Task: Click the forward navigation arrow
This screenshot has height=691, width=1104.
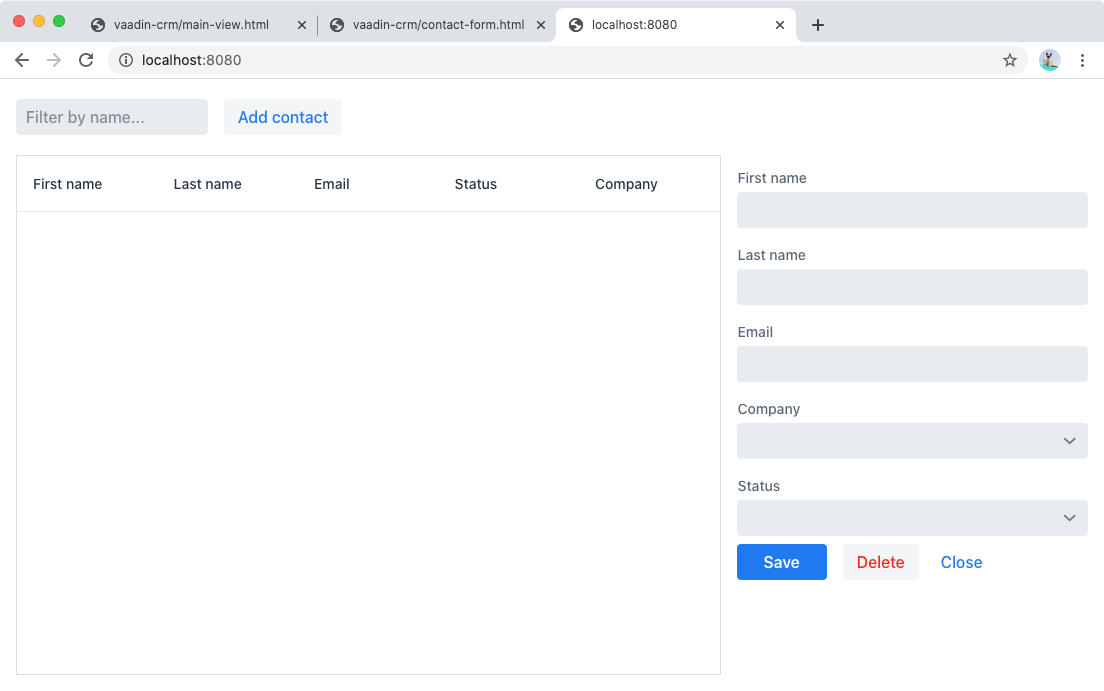Action: (x=54, y=60)
